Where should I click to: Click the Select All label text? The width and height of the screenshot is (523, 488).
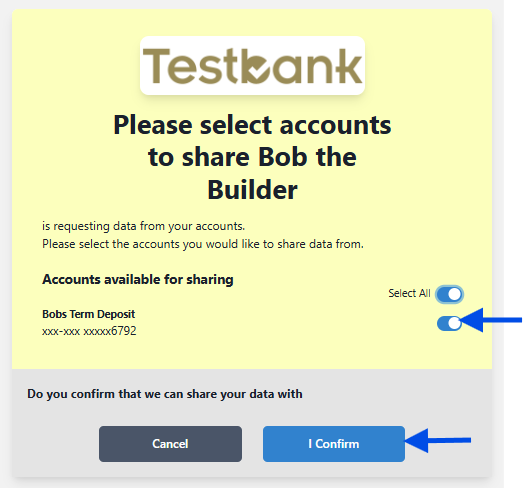tap(409, 293)
